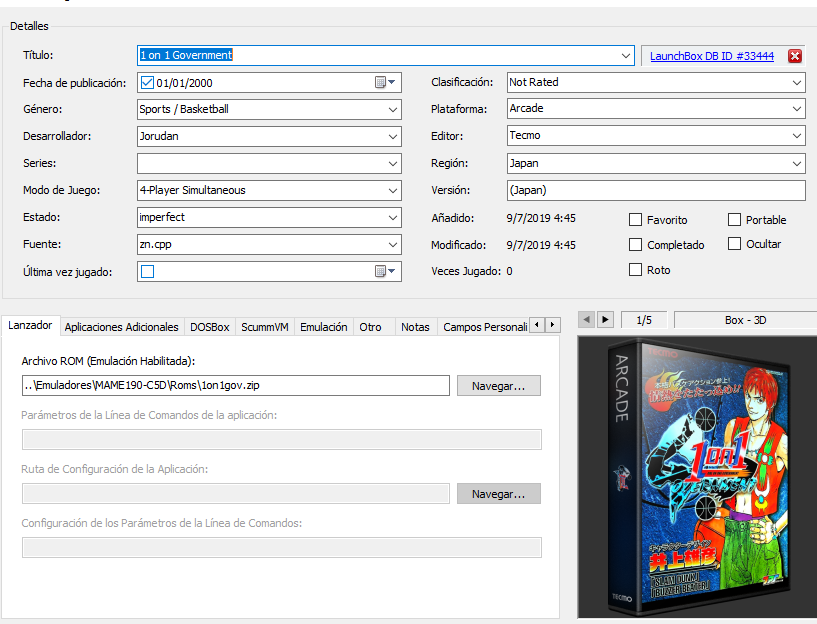The image size is (817, 624).
Task: Show previous image with left arrow
Action: click(x=587, y=319)
